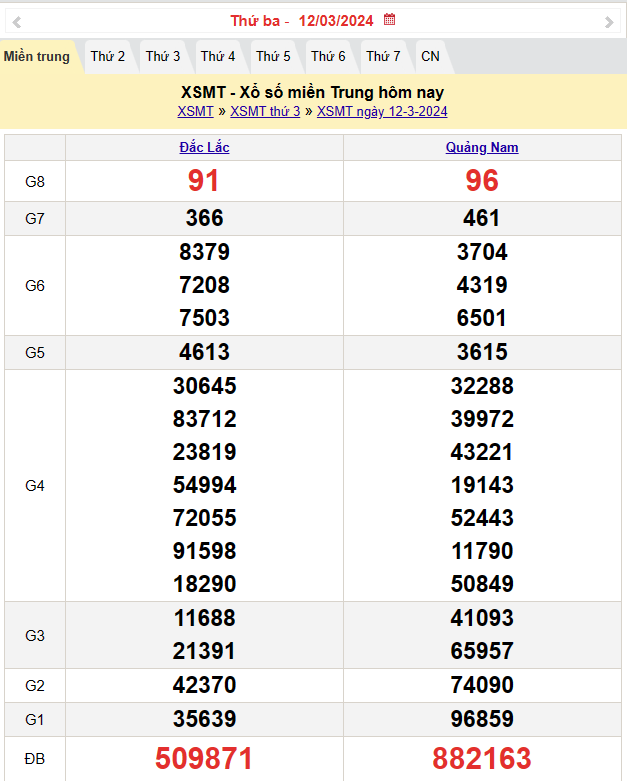Go to previous day arrow
The height and width of the screenshot is (781, 627).
pos(17,21)
